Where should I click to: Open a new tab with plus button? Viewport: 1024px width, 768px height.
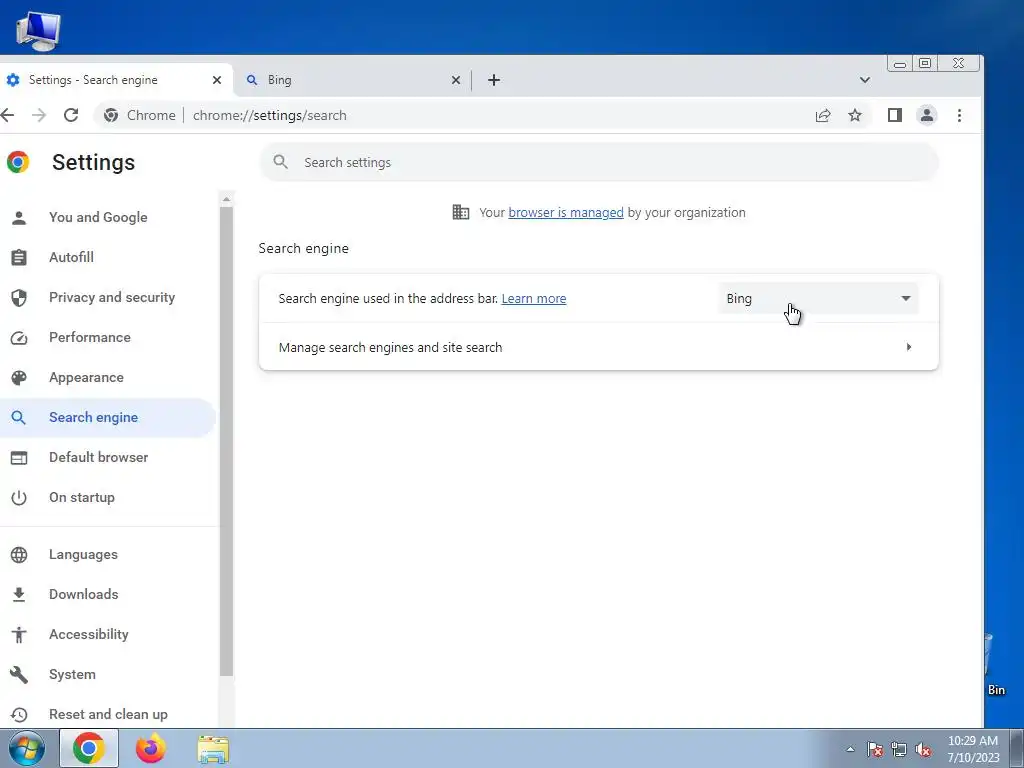494,80
